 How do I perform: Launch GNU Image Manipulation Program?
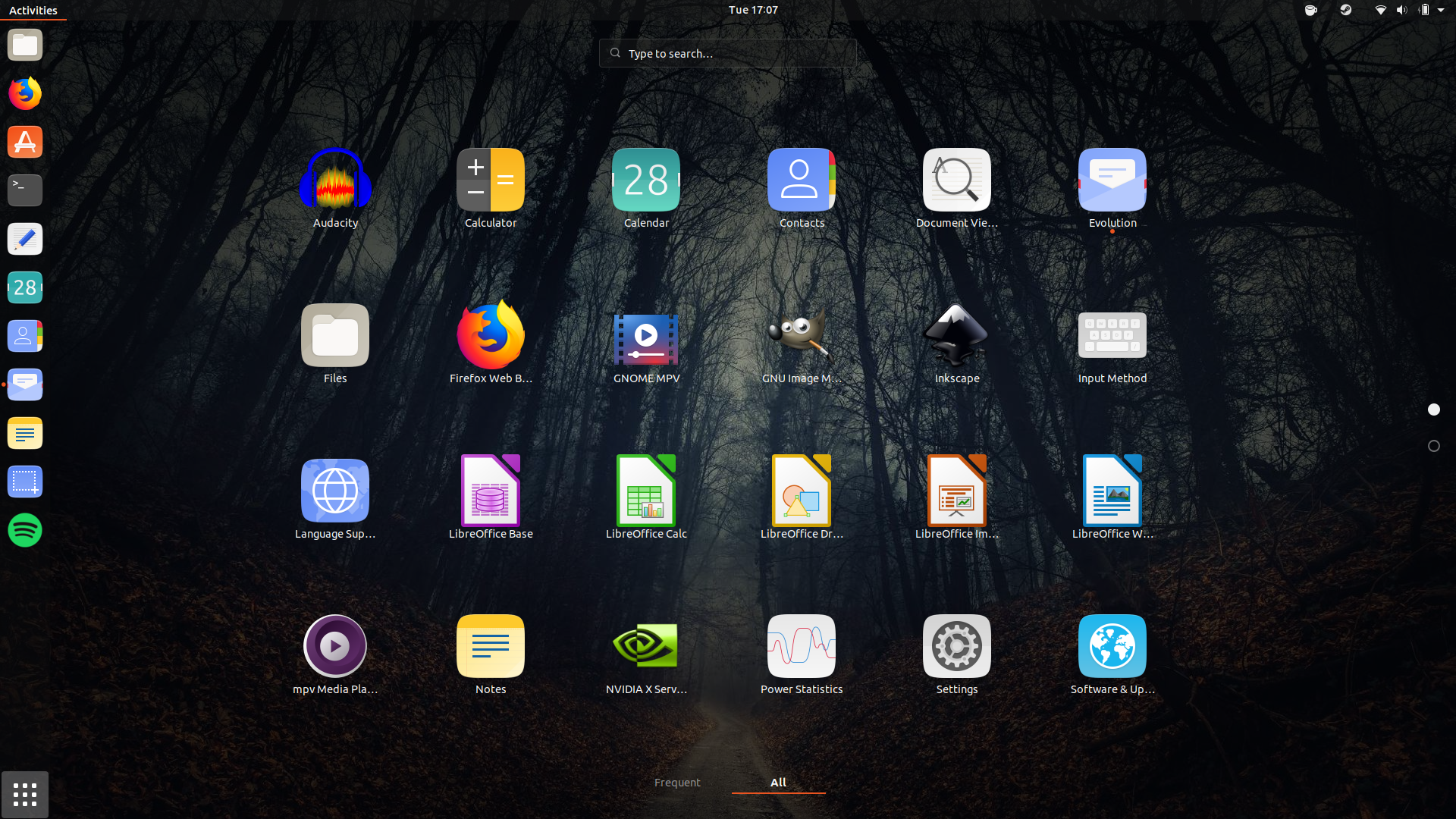(801, 339)
